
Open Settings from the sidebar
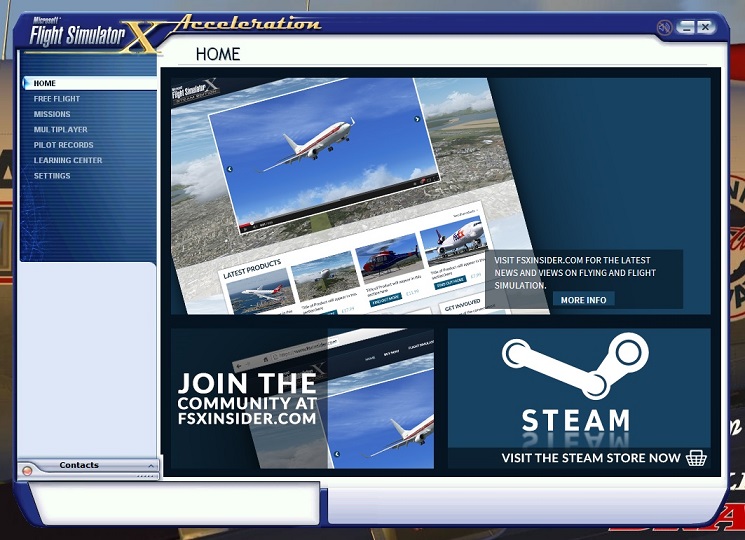[x=52, y=176]
